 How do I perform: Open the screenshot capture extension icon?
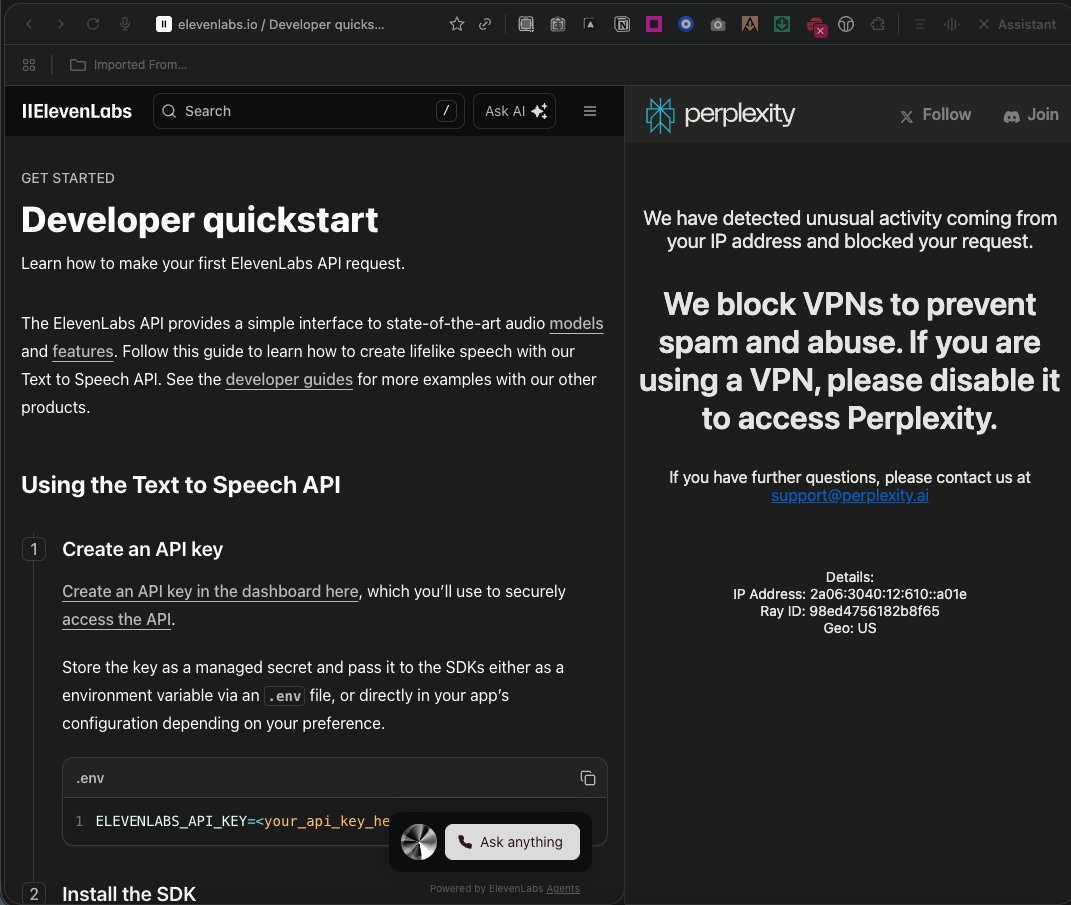526,25
